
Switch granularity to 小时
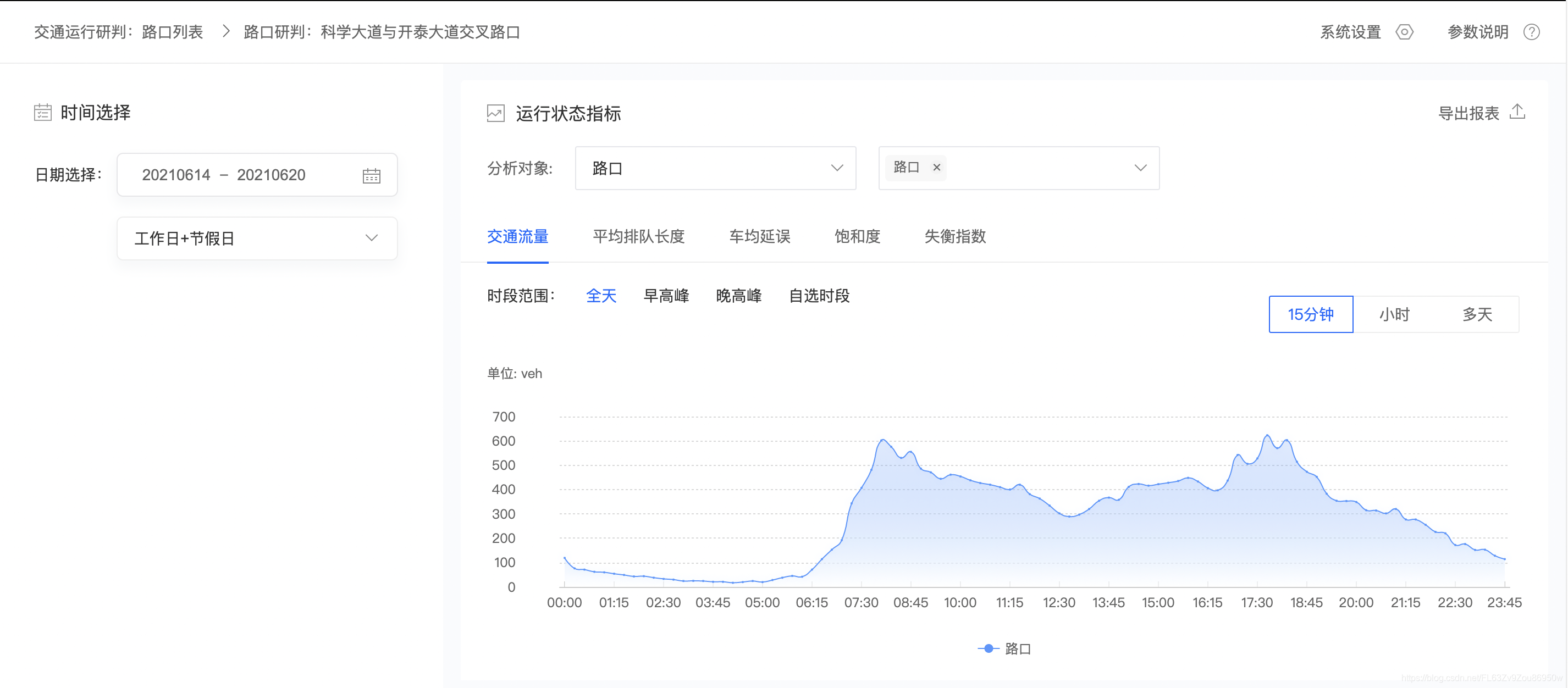point(1394,314)
